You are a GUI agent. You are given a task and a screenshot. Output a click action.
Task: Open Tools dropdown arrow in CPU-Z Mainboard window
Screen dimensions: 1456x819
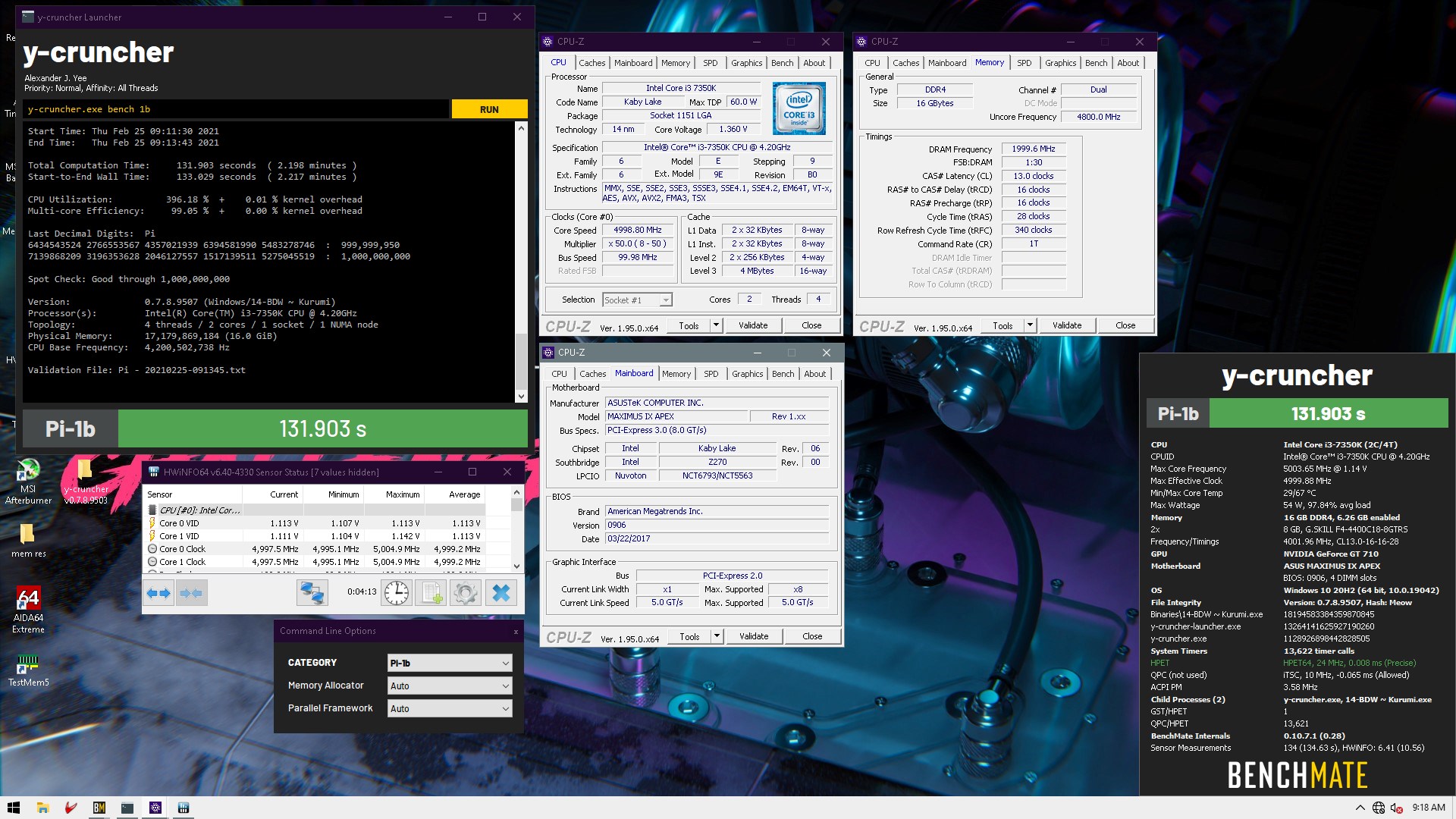point(716,636)
